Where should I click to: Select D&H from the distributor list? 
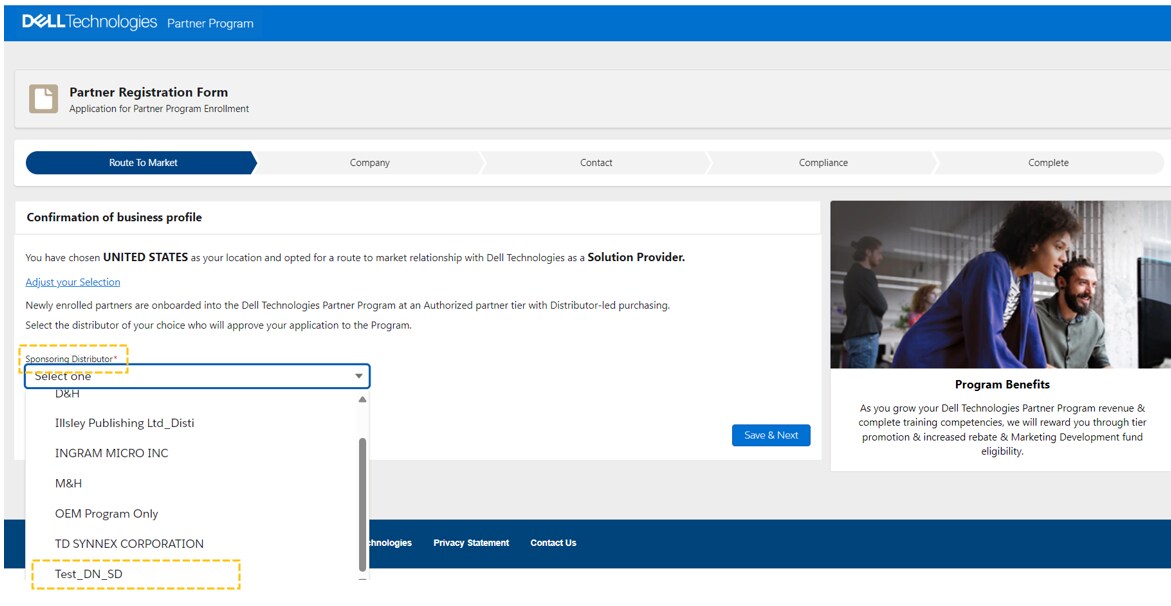[67, 394]
